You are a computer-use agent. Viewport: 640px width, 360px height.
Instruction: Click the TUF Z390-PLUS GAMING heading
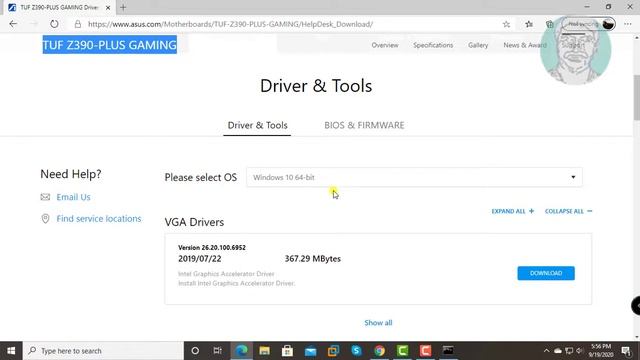click(110, 45)
